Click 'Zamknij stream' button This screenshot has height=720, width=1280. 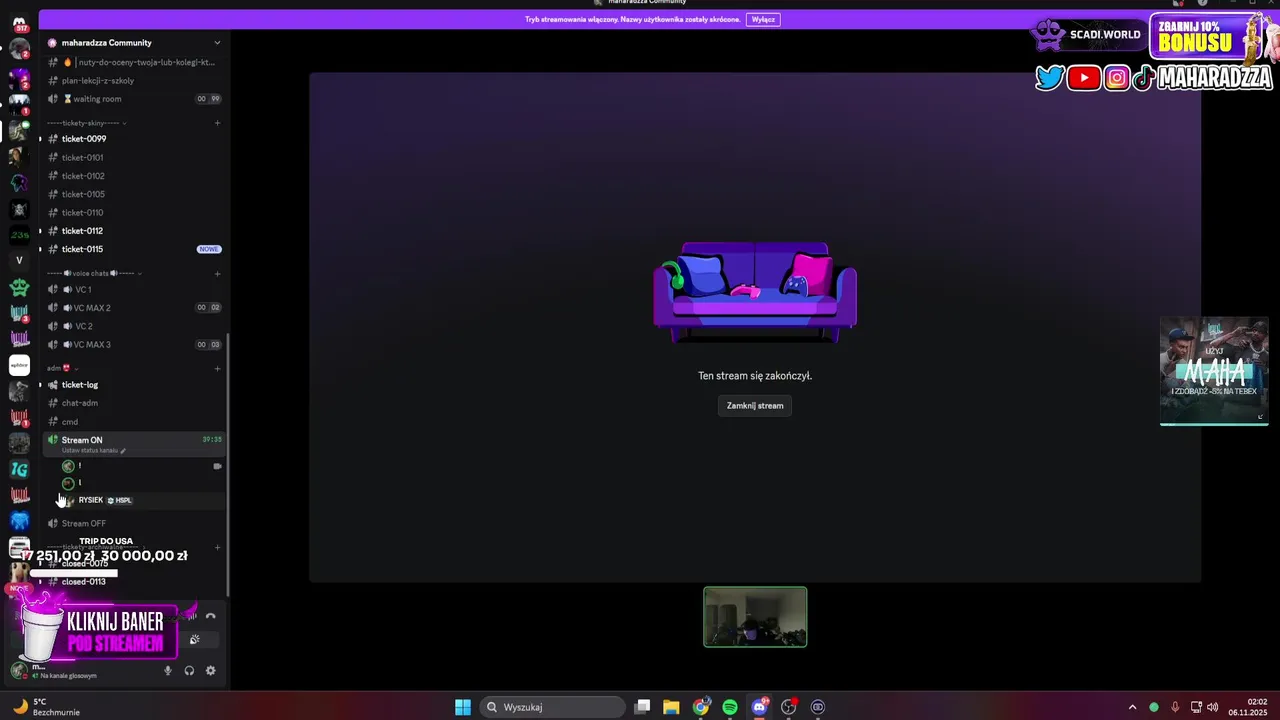pos(755,406)
